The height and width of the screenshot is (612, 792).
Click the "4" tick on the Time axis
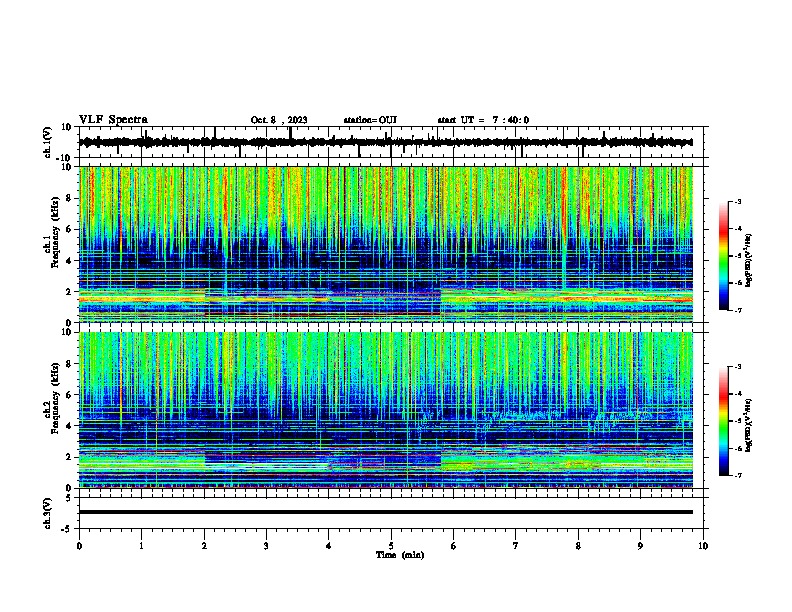(x=329, y=546)
